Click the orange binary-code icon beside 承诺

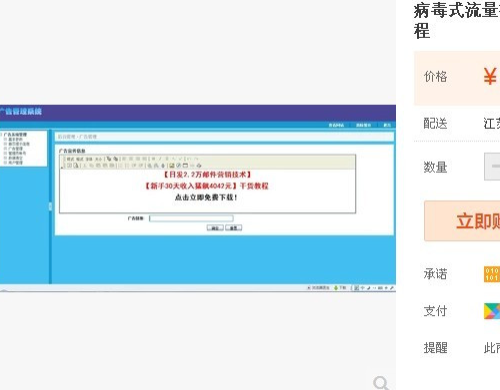492,274
